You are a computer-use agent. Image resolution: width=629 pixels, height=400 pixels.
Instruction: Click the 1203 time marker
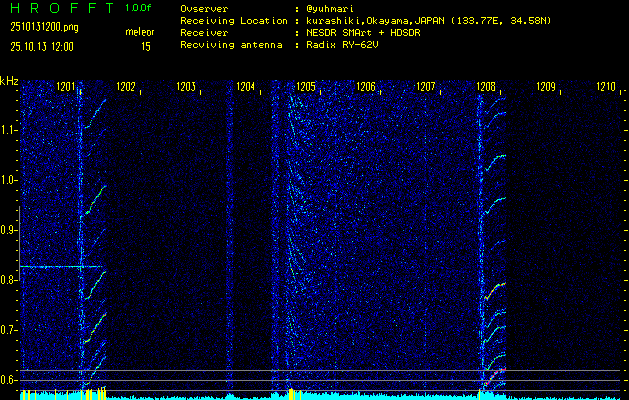186,88
